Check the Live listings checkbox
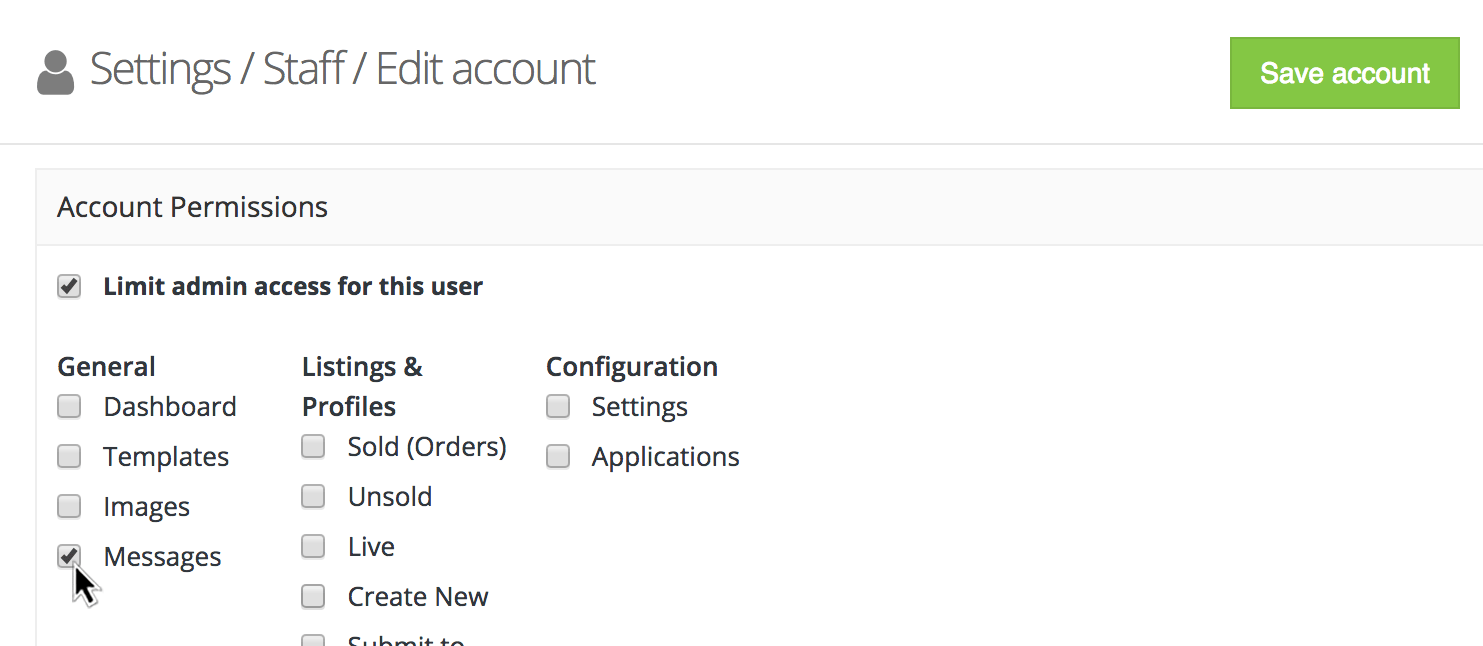Screen dimensions: 1483x646 (313, 547)
